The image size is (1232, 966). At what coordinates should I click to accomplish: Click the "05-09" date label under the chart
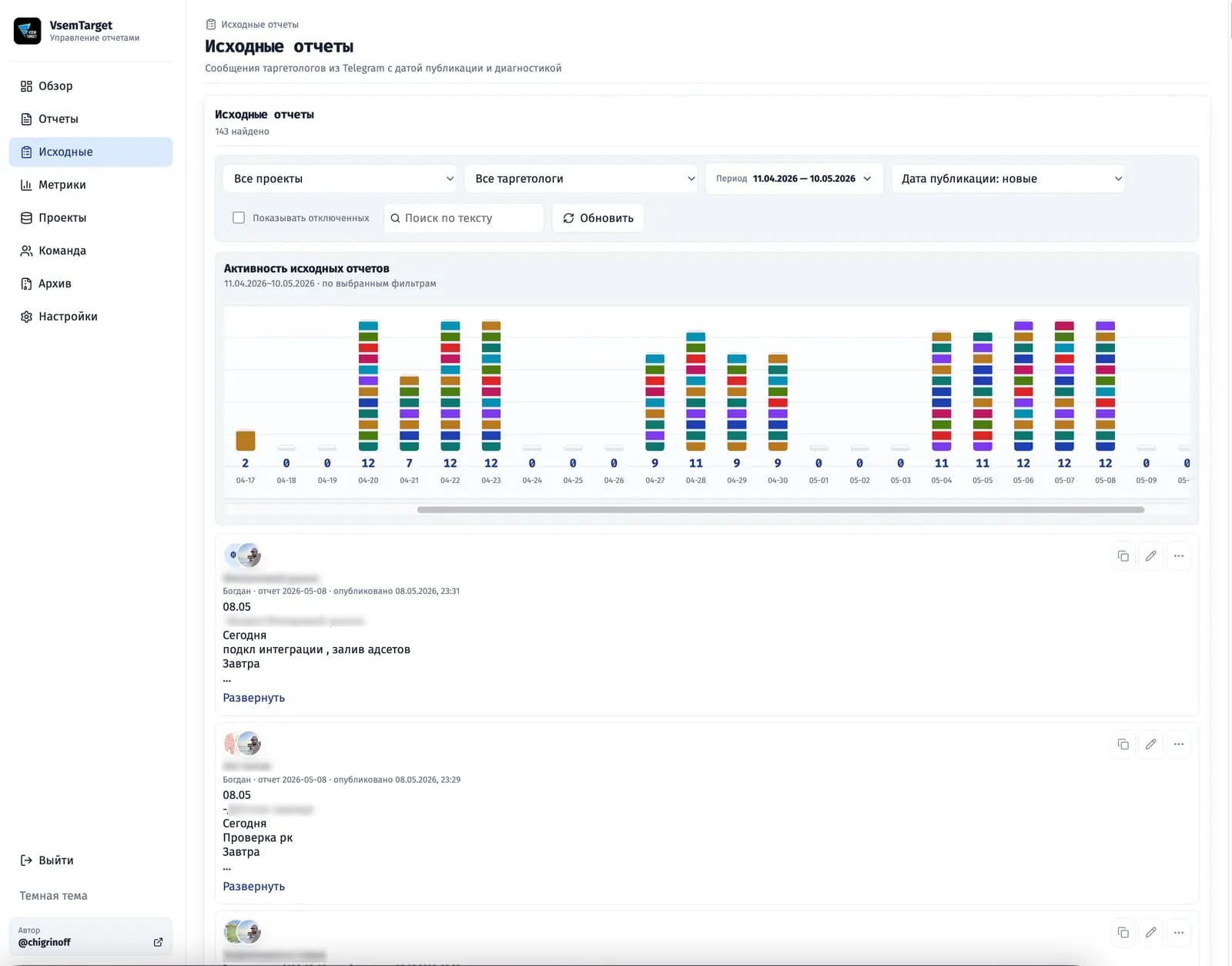(x=1147, y=481)
